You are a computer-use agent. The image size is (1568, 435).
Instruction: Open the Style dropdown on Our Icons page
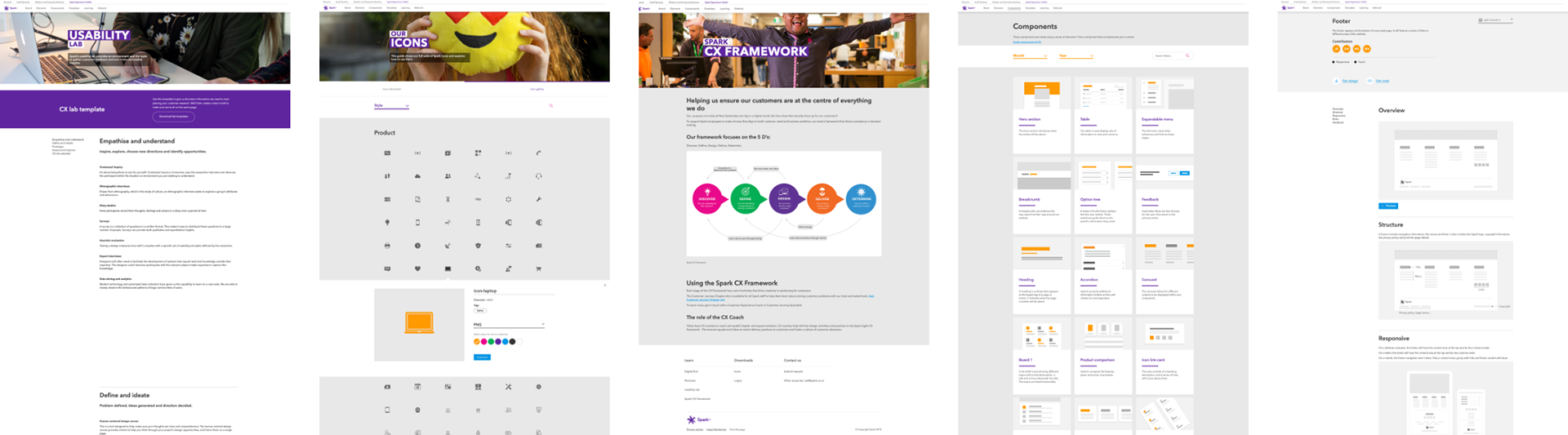pyautogui.click(x=392, y=105)
